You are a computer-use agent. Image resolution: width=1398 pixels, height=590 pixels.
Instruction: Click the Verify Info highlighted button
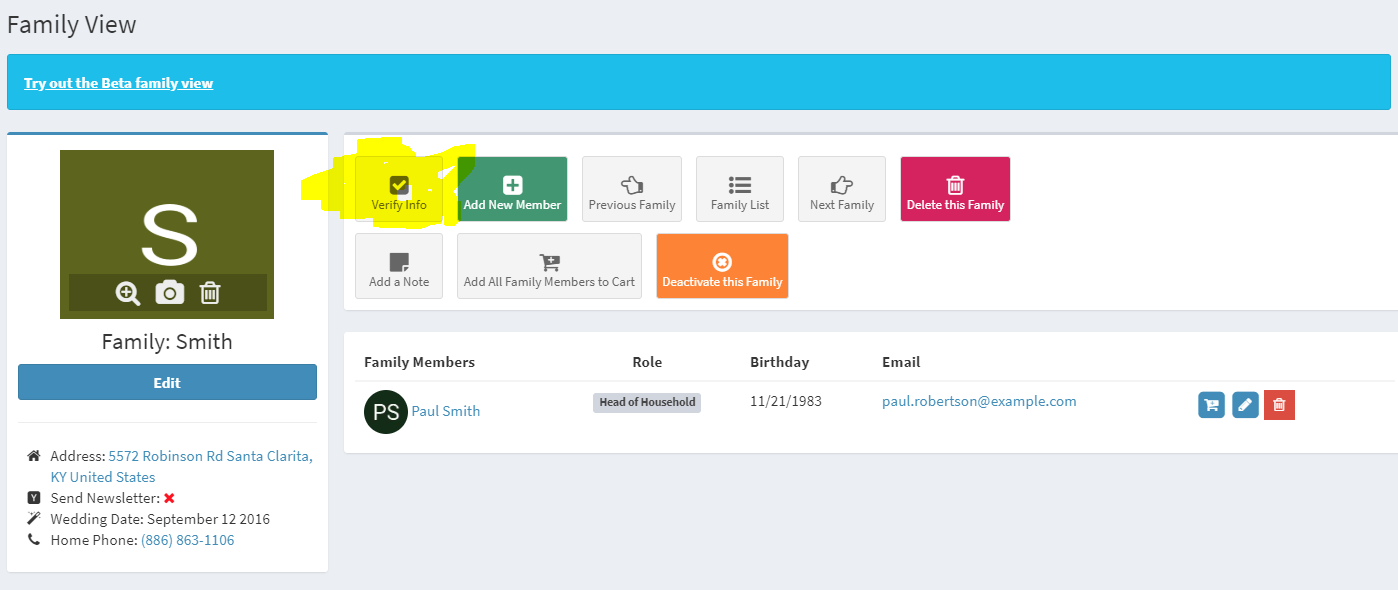pos(399,189)
